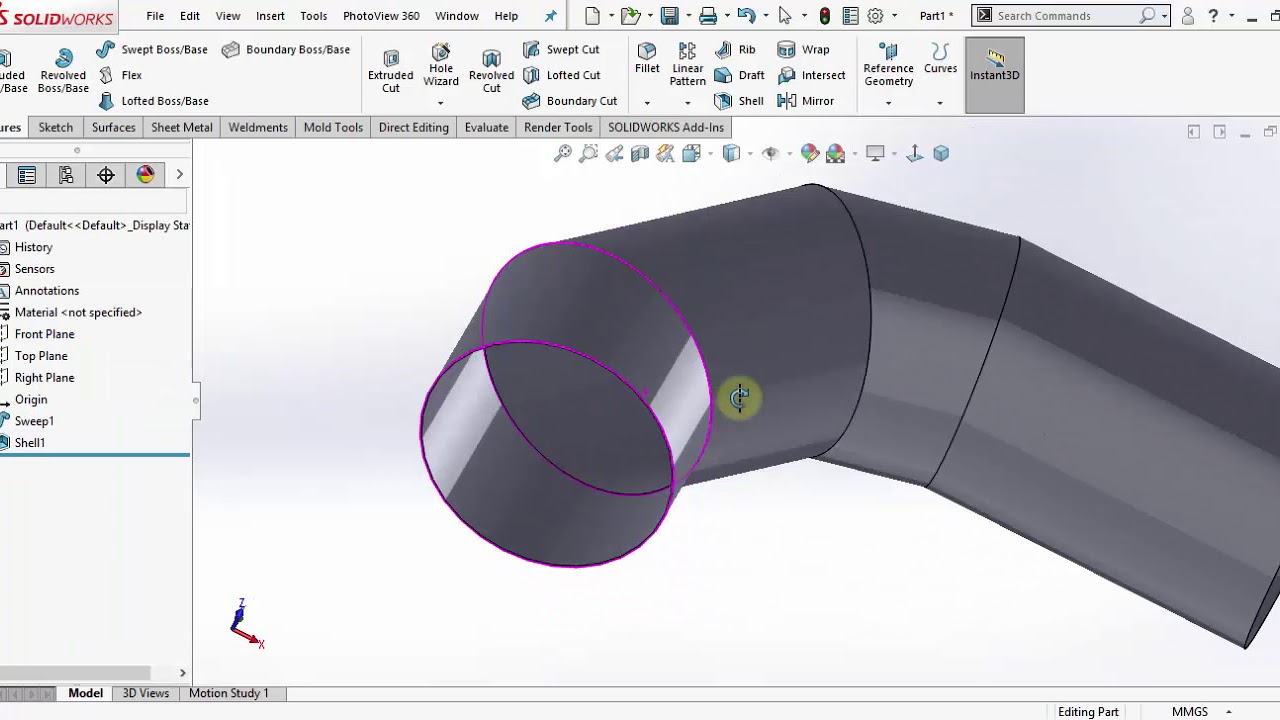The image size is (1280, 720).
Task: Switch to the Sheet Metal tab
Action: click(182, 127)
